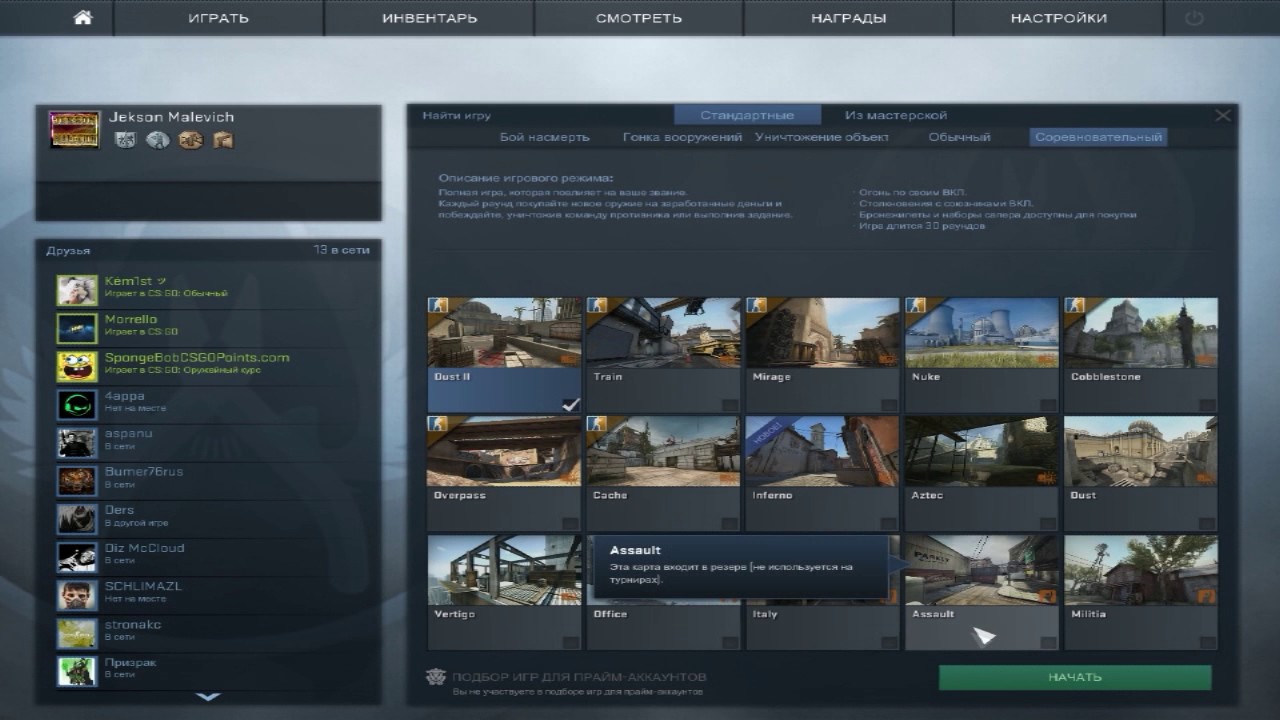Select the Vertigo map thumbnail

(x=504, y=570)
